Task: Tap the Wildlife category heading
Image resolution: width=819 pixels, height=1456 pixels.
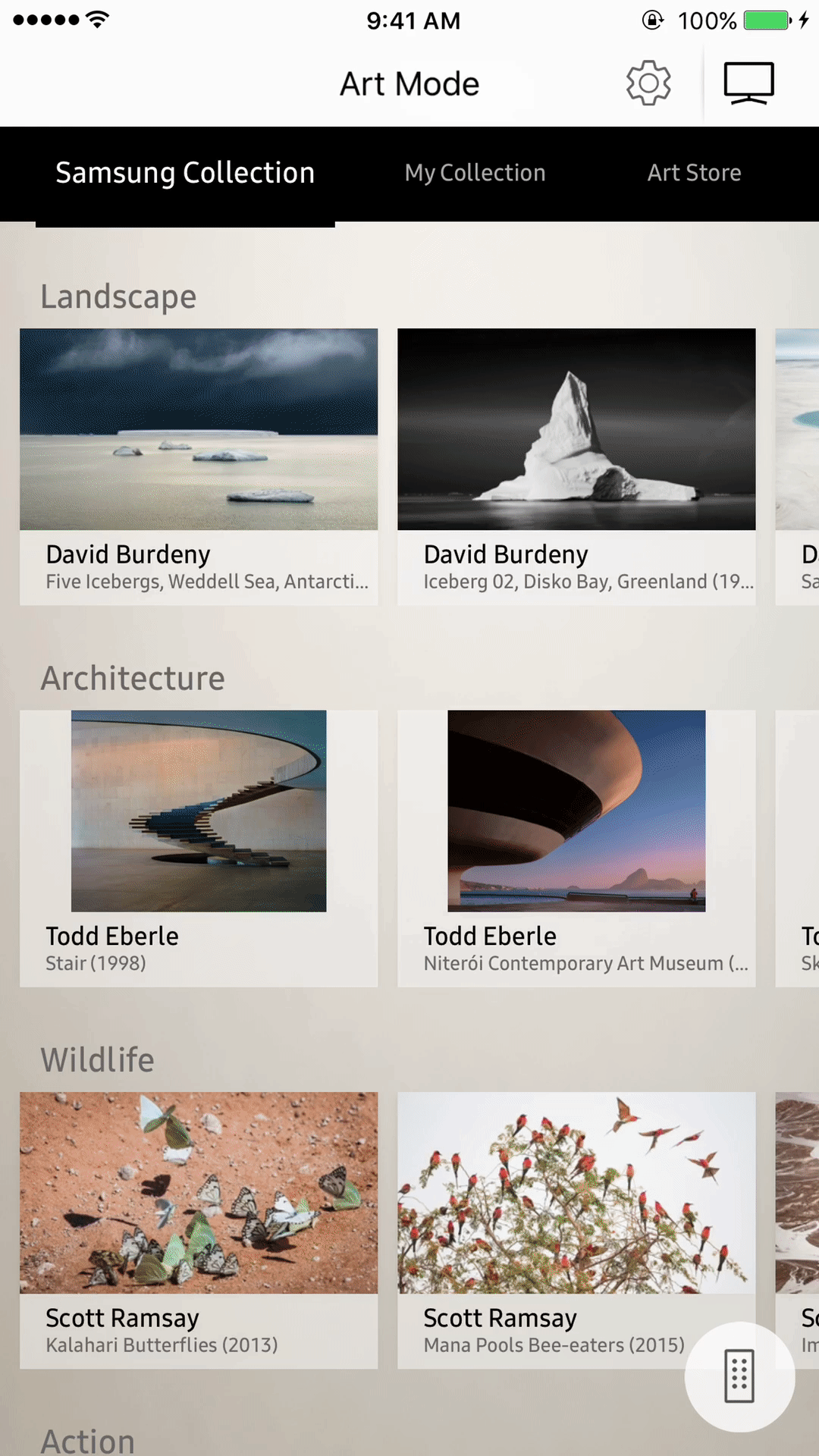Action: [x=97, y=1059]
